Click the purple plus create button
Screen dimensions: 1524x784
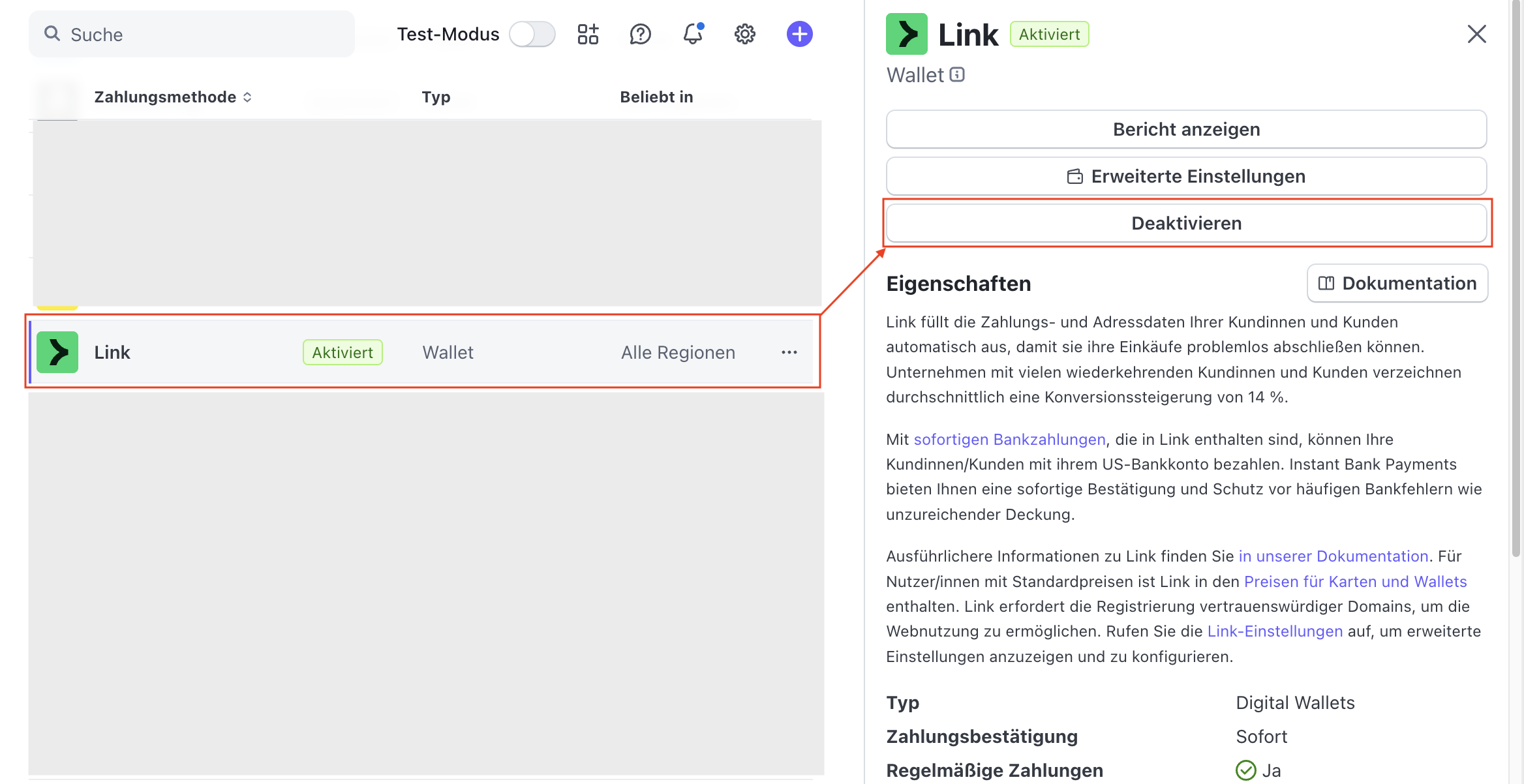(799, 34)
